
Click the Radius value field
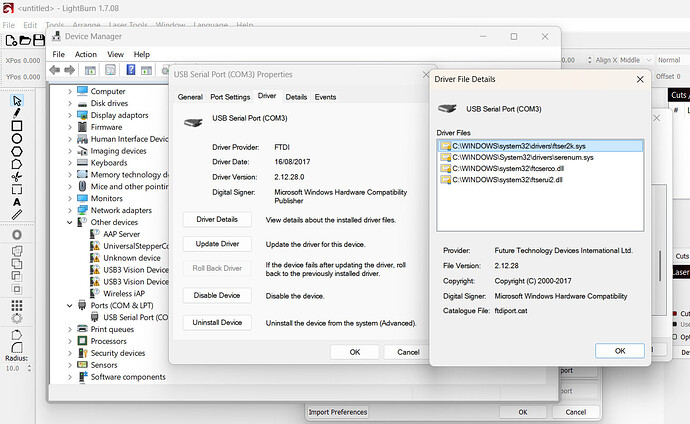15,368
